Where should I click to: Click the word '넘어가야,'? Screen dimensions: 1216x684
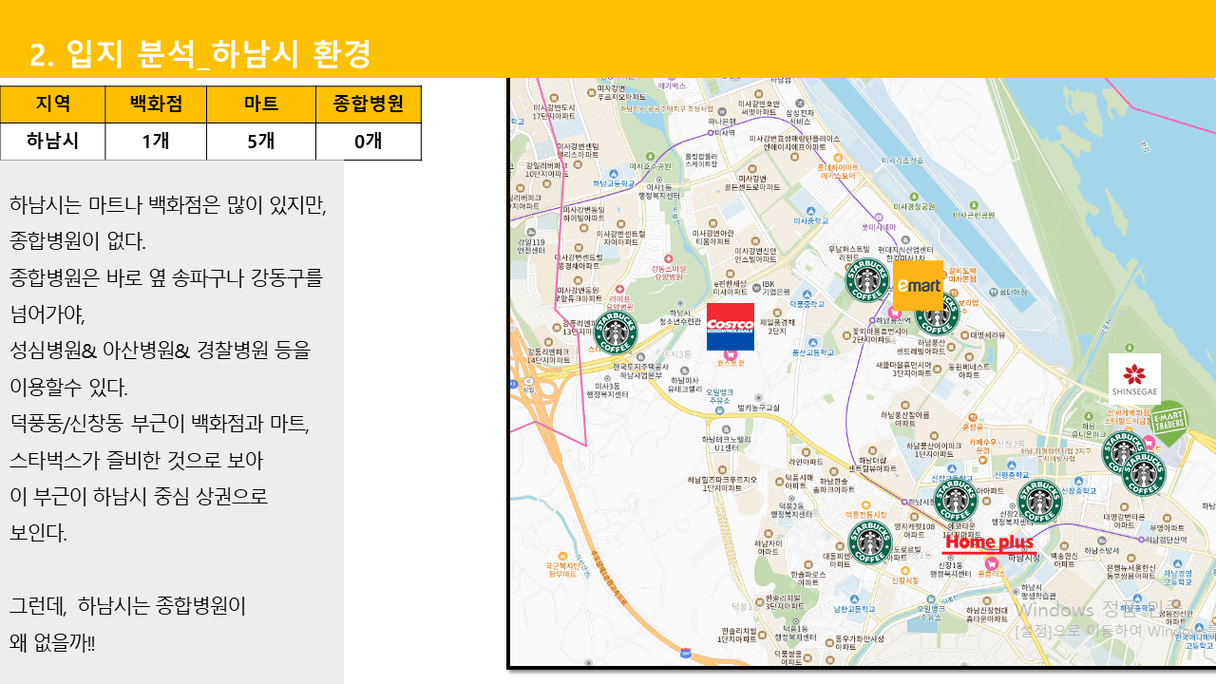48,314
